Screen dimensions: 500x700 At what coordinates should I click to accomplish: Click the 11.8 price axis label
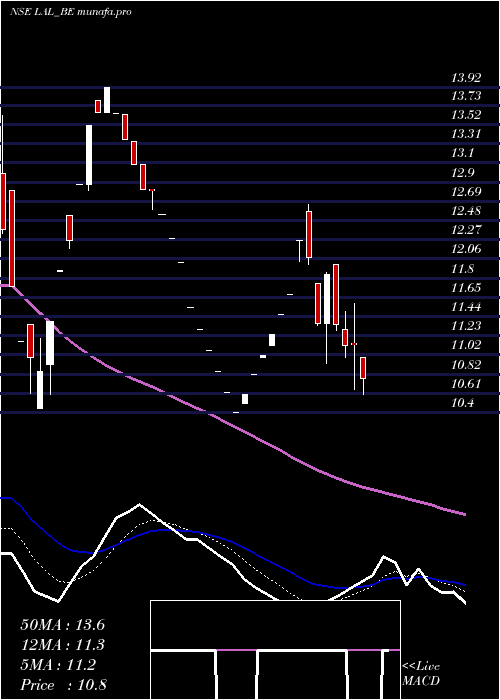coord(462,269)
